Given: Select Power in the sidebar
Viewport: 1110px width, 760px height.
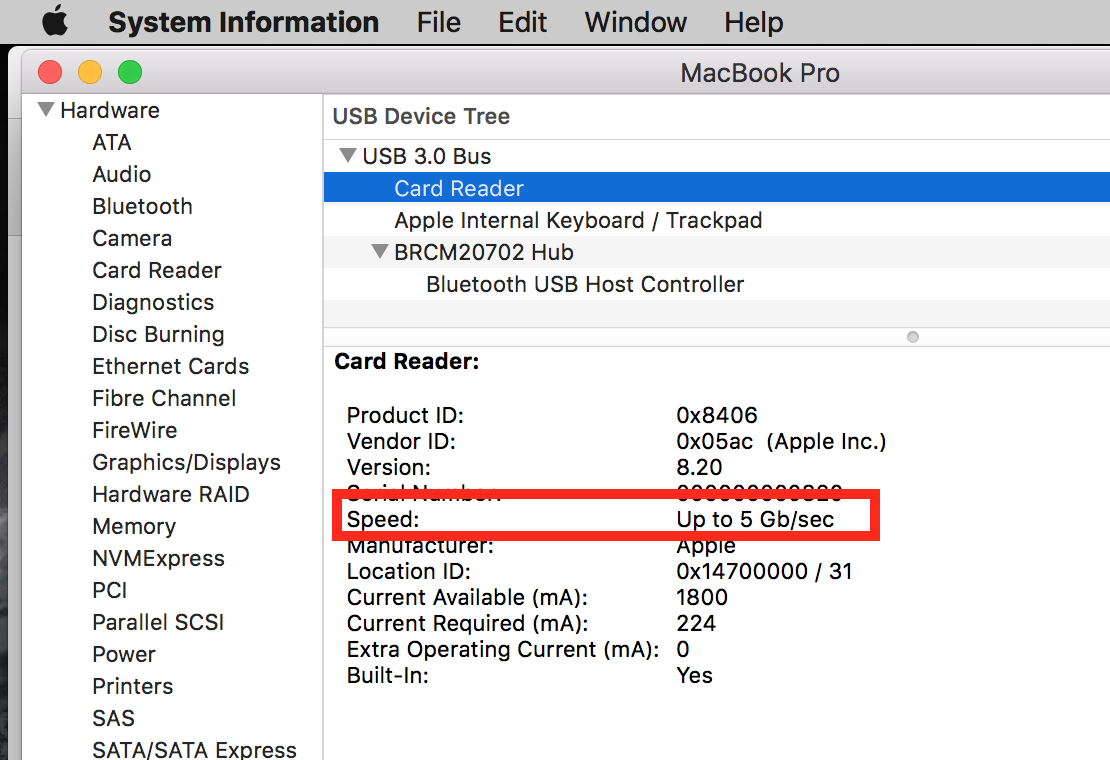Looking at the screenshot, I should (x=124, y=654).
